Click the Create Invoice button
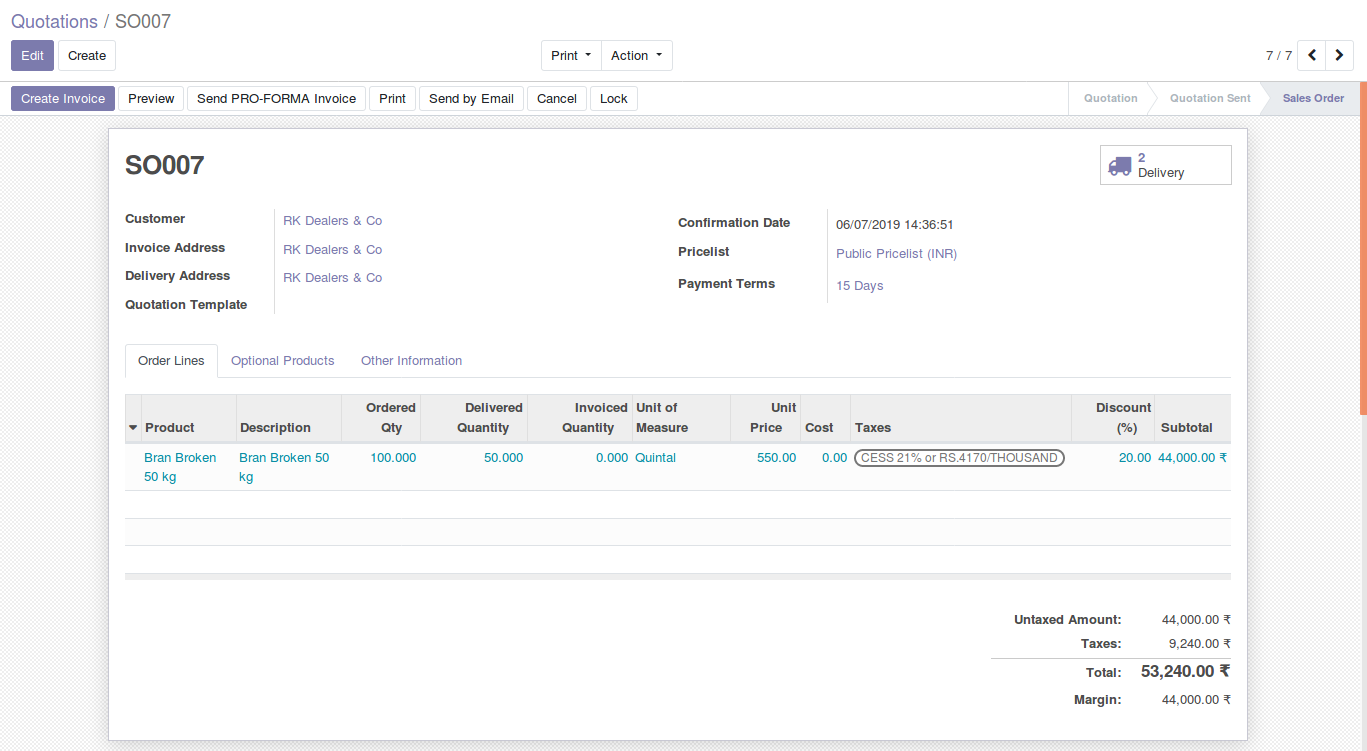 (x=63, y=99)
